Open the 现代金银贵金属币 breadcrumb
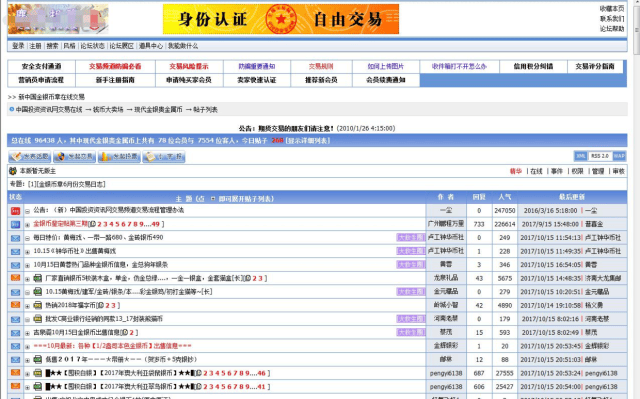 click(x=158, y=110)
